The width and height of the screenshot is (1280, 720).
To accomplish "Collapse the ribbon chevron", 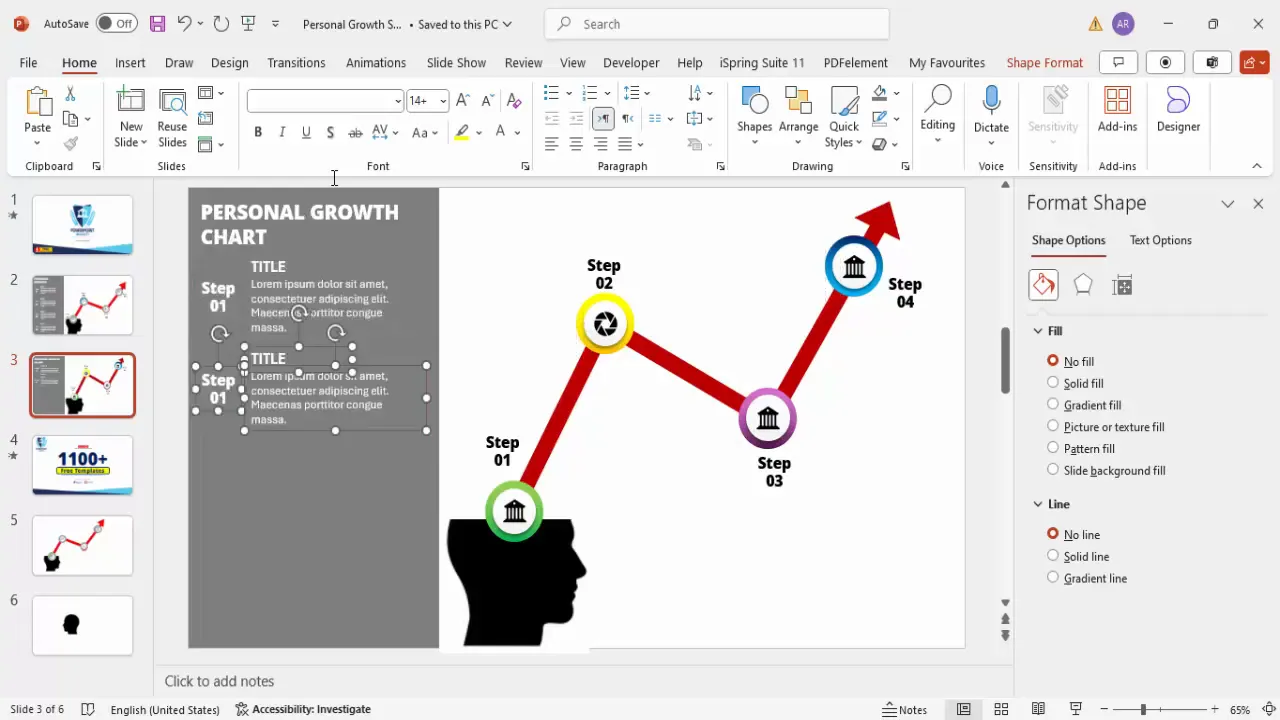I will (1257, 166).
